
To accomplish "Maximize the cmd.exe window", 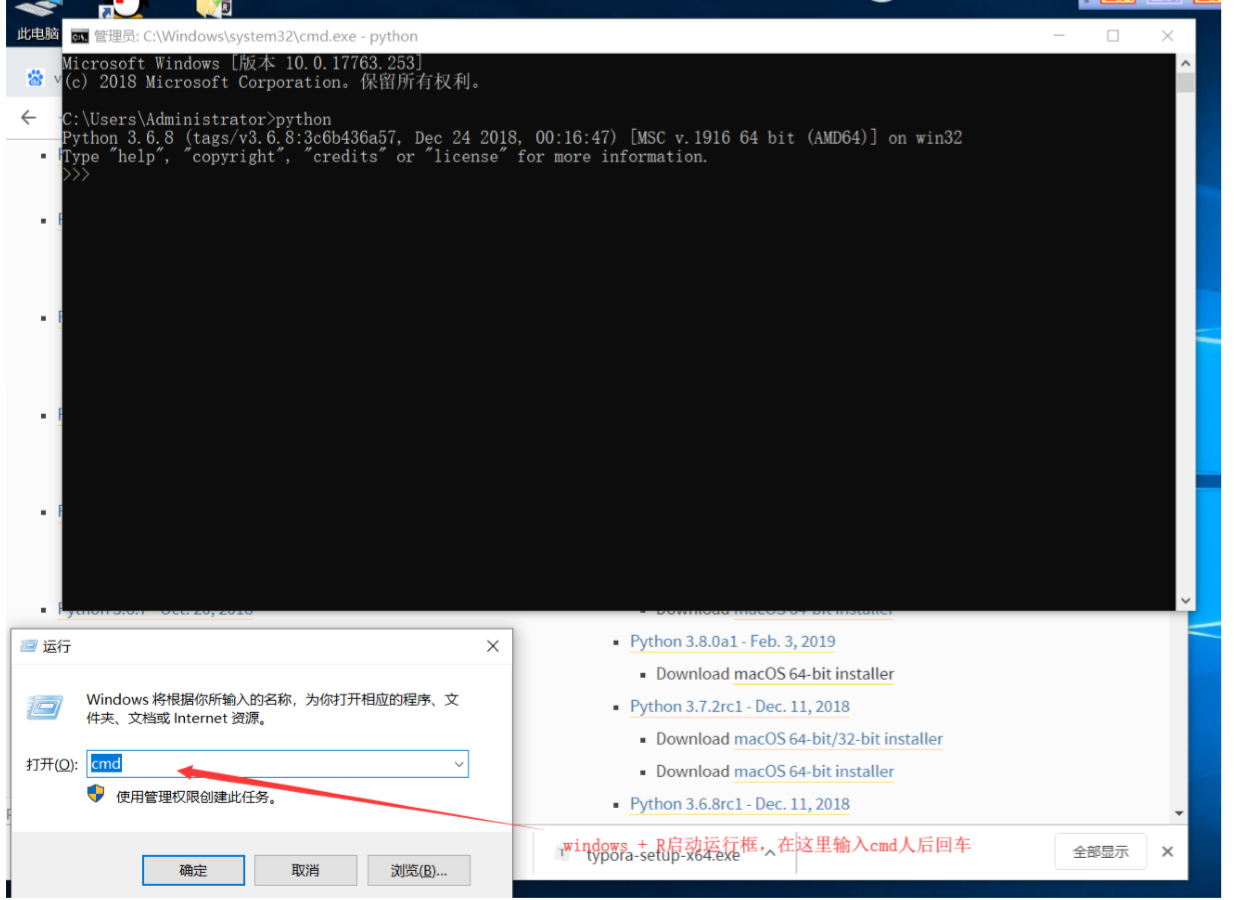I will tap(1113, 36).
